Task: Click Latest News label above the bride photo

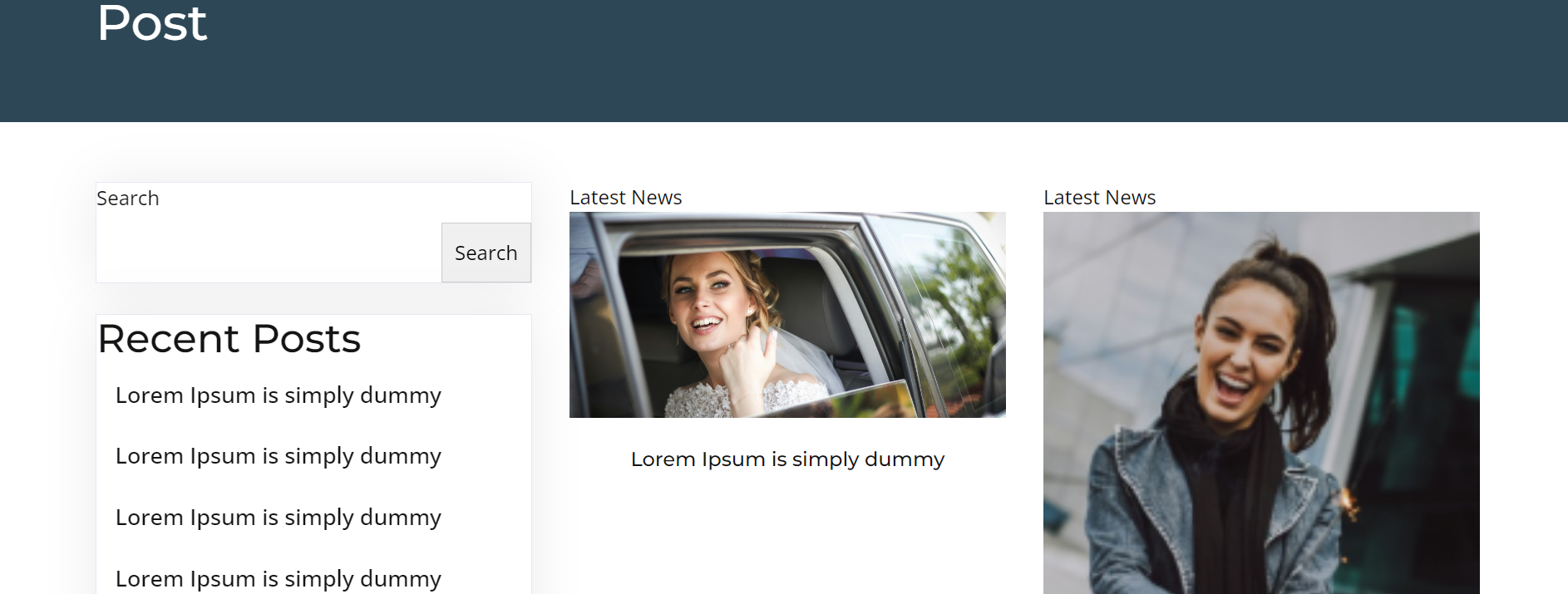Action: (625, 198)
